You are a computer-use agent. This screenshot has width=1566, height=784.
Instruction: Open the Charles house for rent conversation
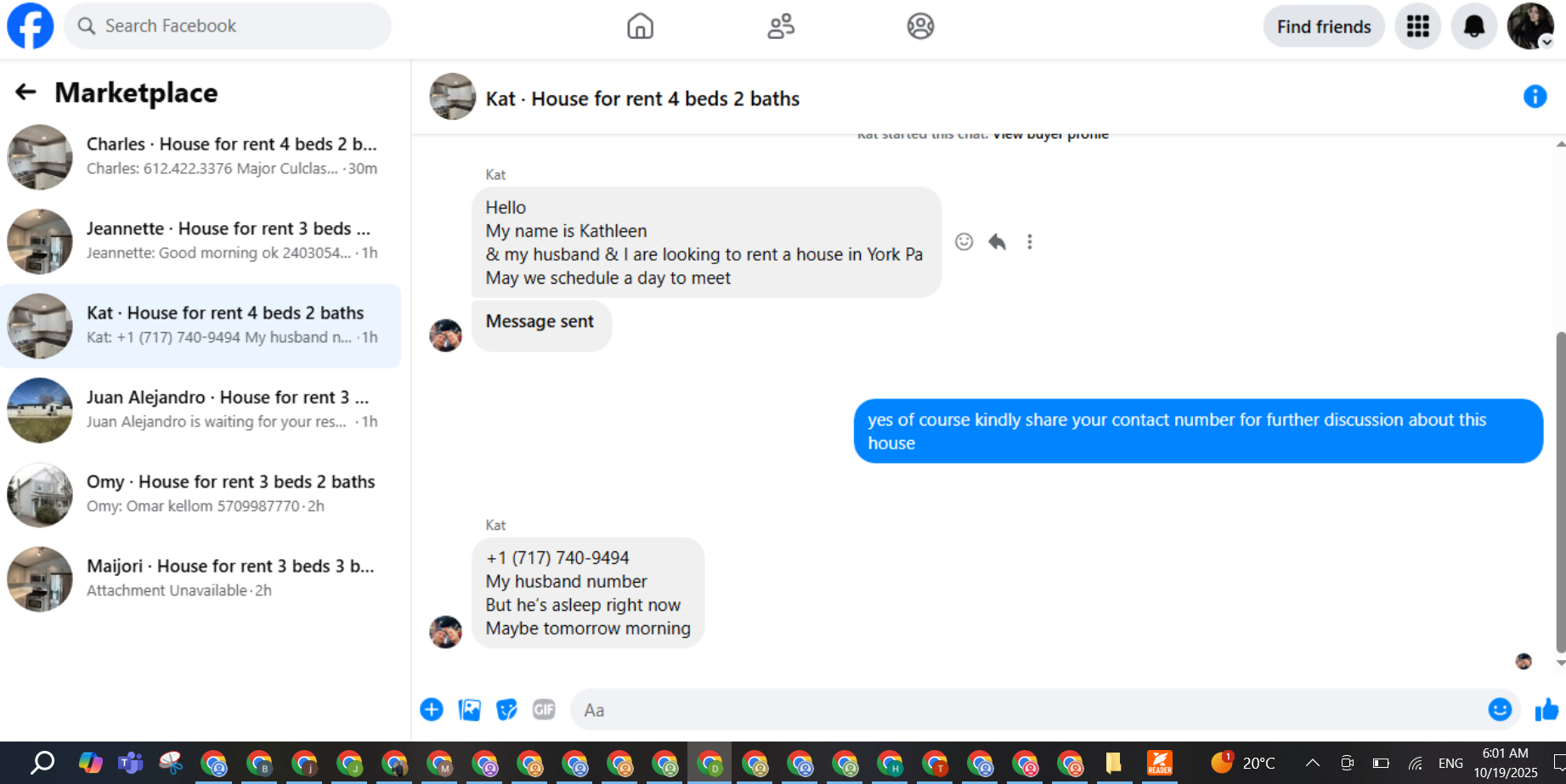coord(201,156)
